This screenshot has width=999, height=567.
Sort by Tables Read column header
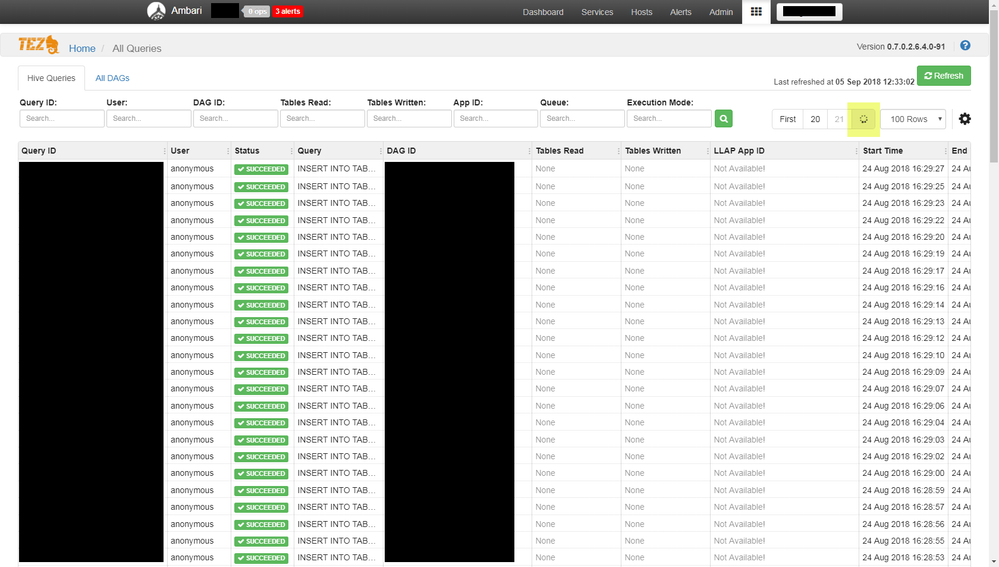pos(559,151)
